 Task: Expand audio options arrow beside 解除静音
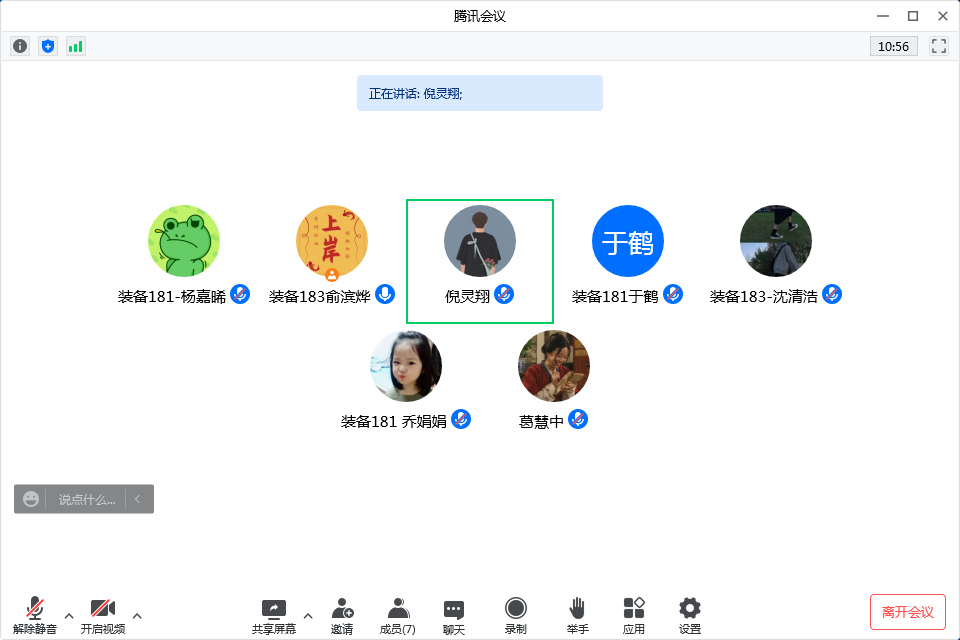tap(69, 616)
